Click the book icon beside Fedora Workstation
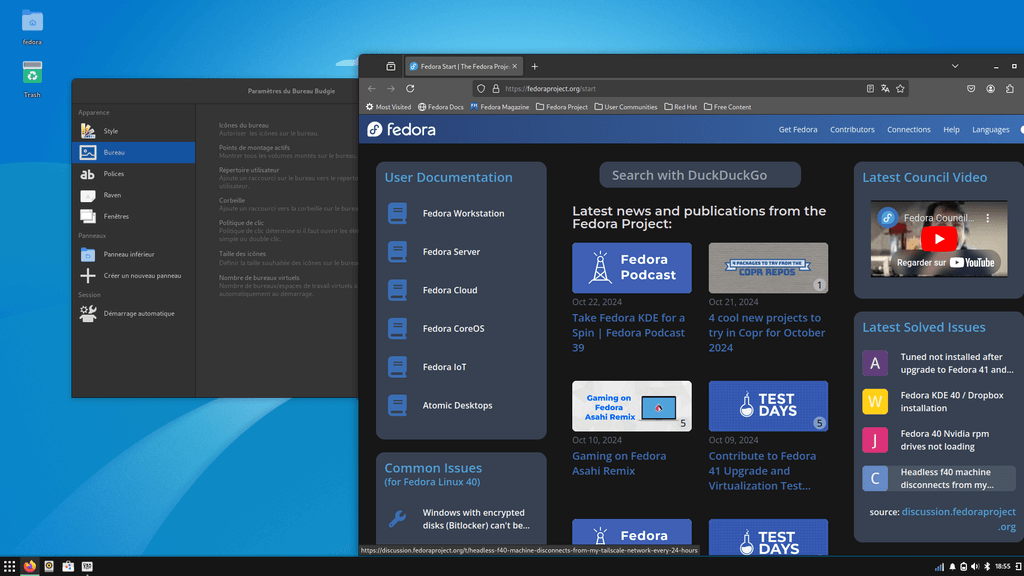This screenshot has width=1024, height=576. click(397, 213)
